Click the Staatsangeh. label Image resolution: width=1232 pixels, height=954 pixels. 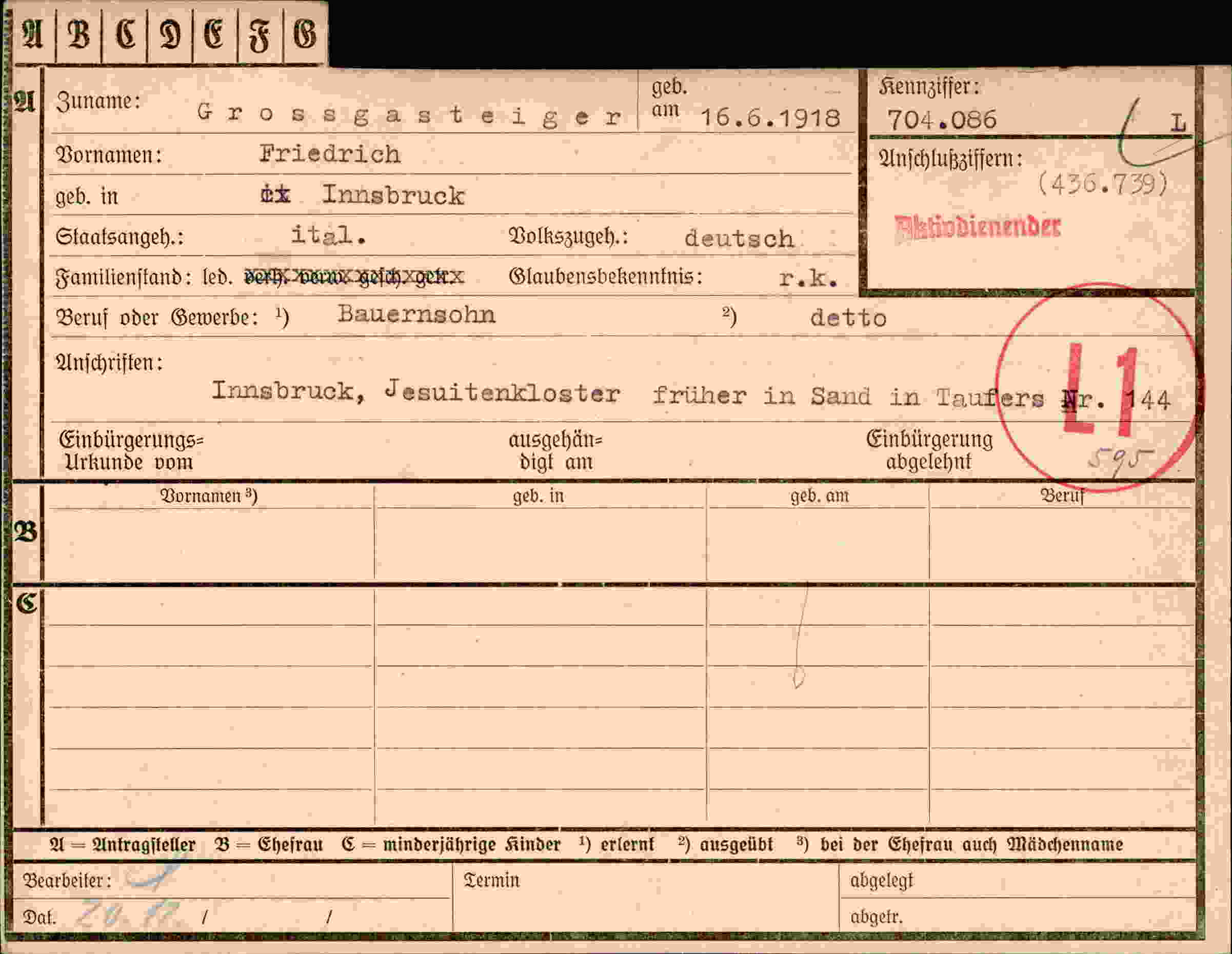coord(120,236)
